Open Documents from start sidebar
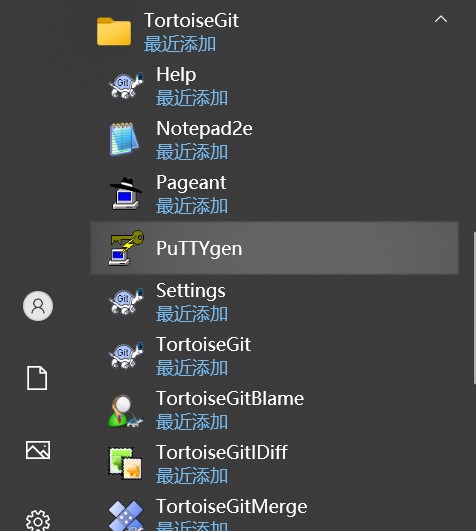 [x=37, y=378]
